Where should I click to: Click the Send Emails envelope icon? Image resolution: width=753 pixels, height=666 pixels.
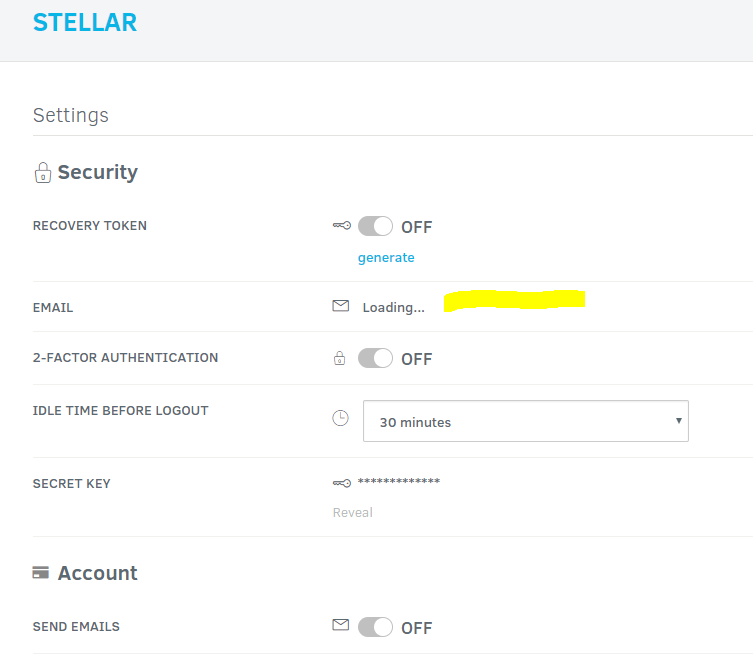(x=341, y=625)
